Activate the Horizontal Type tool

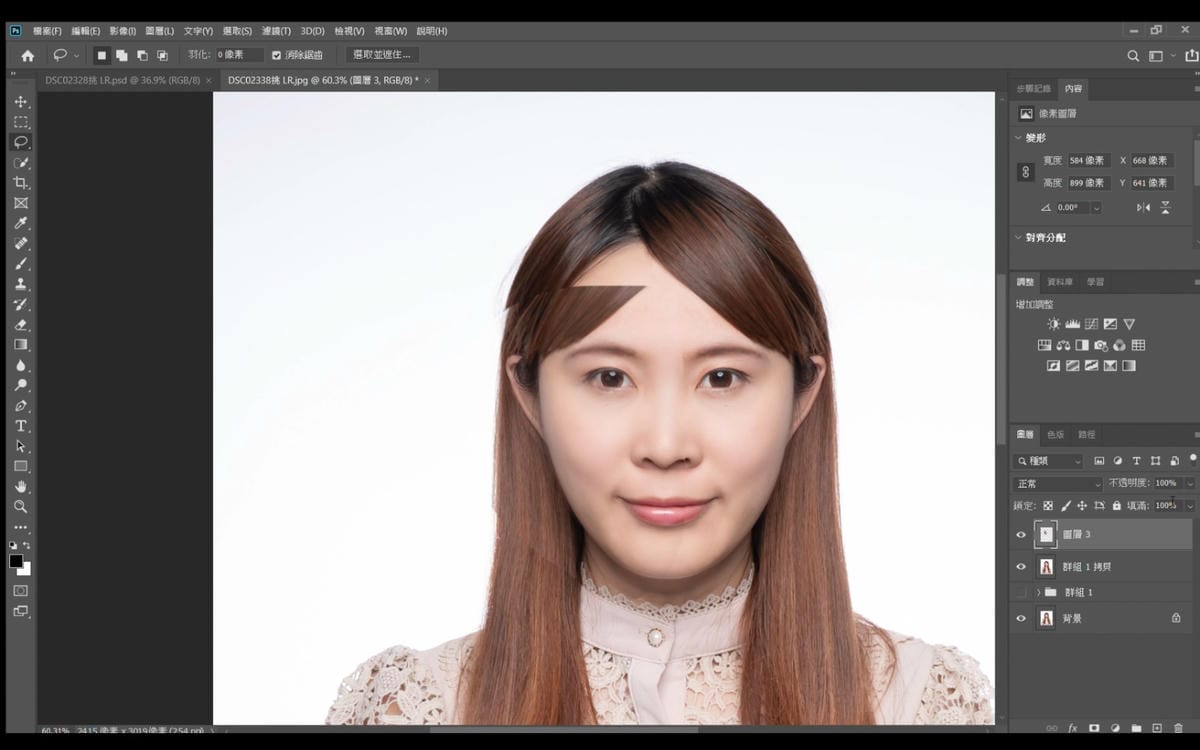click(x=20, y=426)
